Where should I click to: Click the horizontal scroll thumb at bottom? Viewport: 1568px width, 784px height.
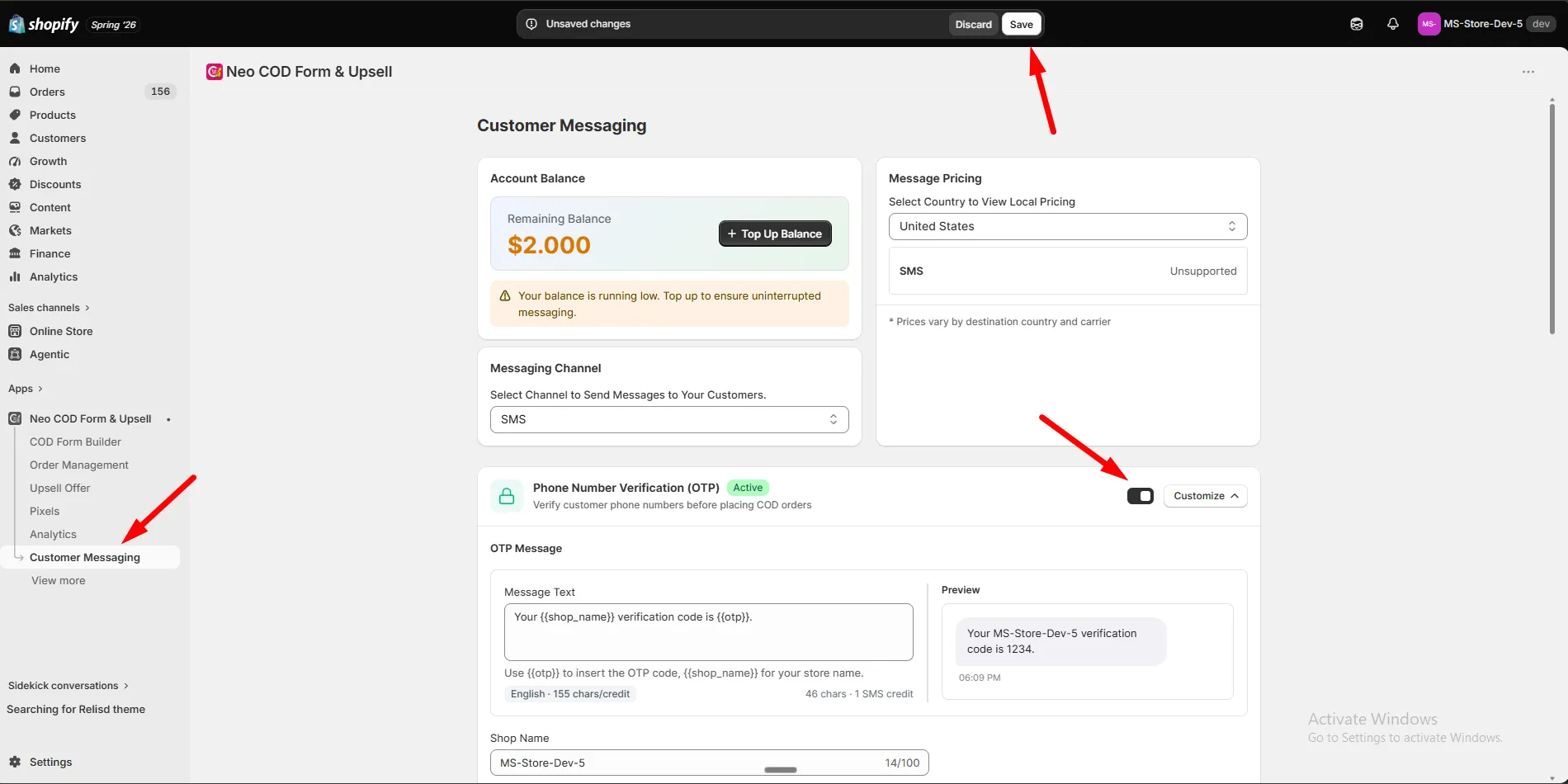(x=781, y=770)
